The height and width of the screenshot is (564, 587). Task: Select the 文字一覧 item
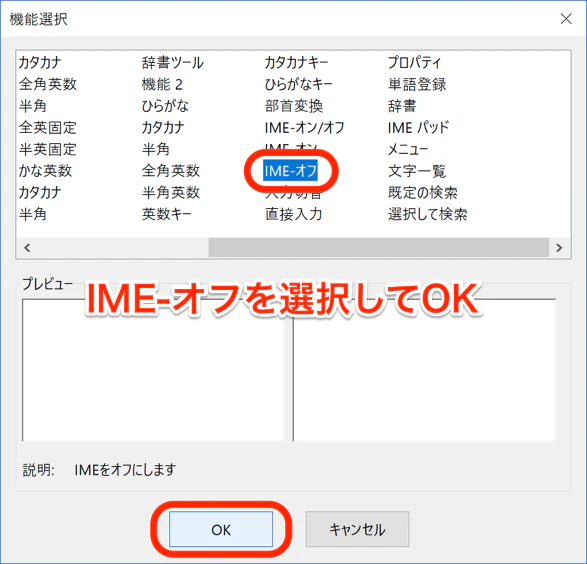coord(417,171)
